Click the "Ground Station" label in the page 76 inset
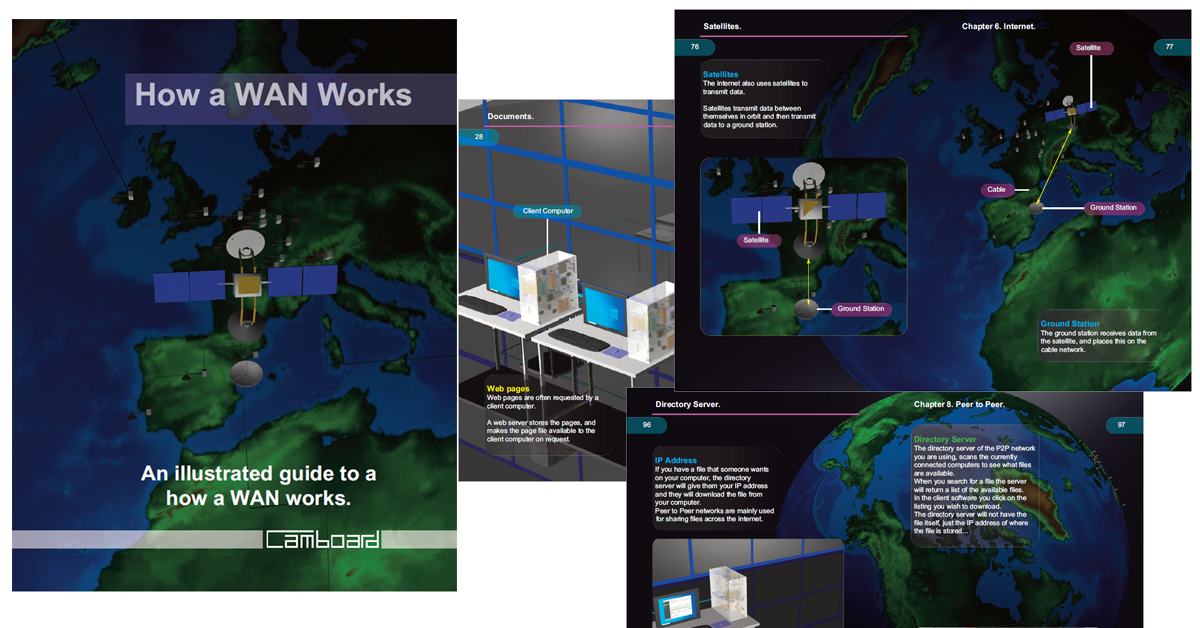1200x628 pixels. 861,309
